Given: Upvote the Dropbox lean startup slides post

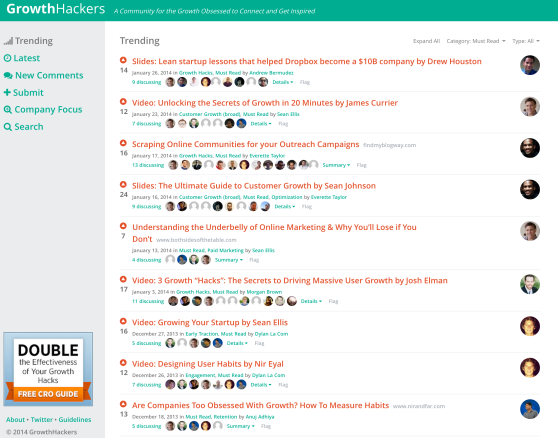Looking at the screenshot, I should click(x=123, y=60).
